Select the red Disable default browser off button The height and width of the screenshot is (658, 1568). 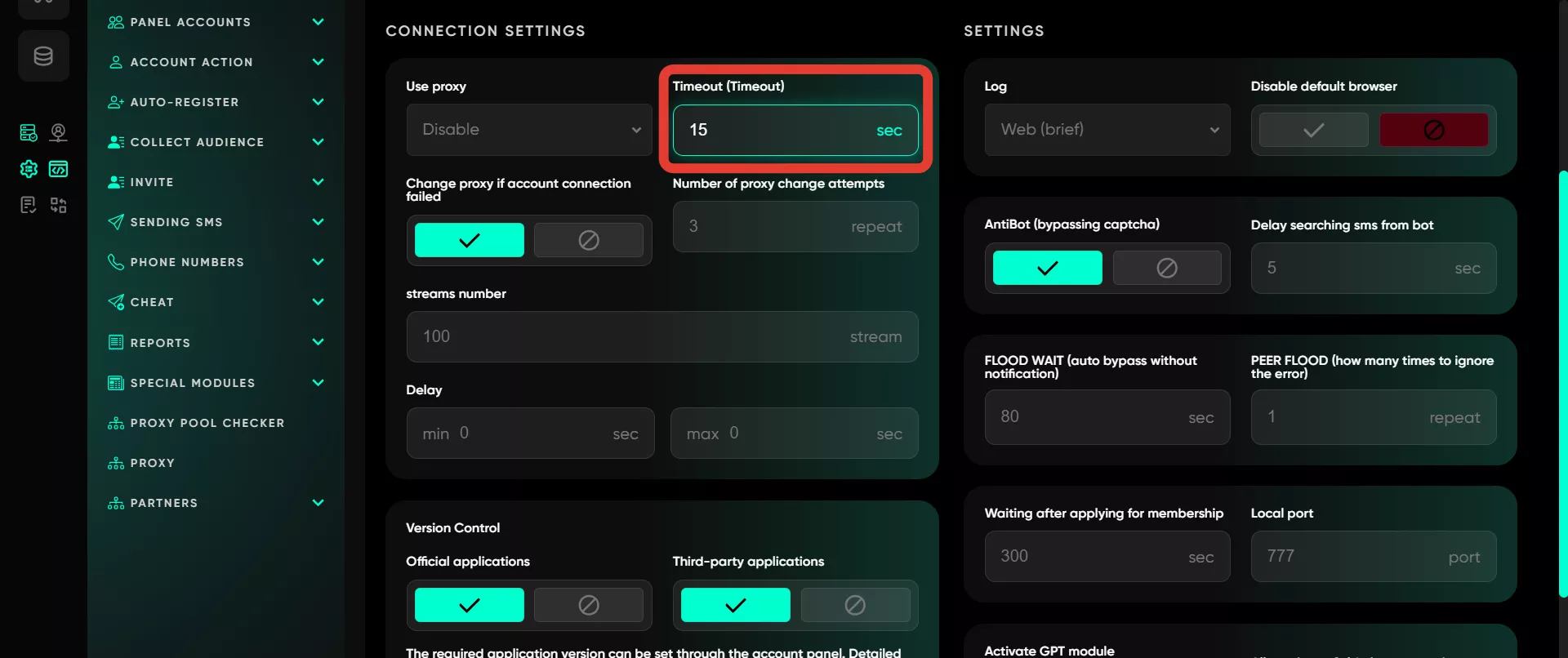click(1434, 130)
